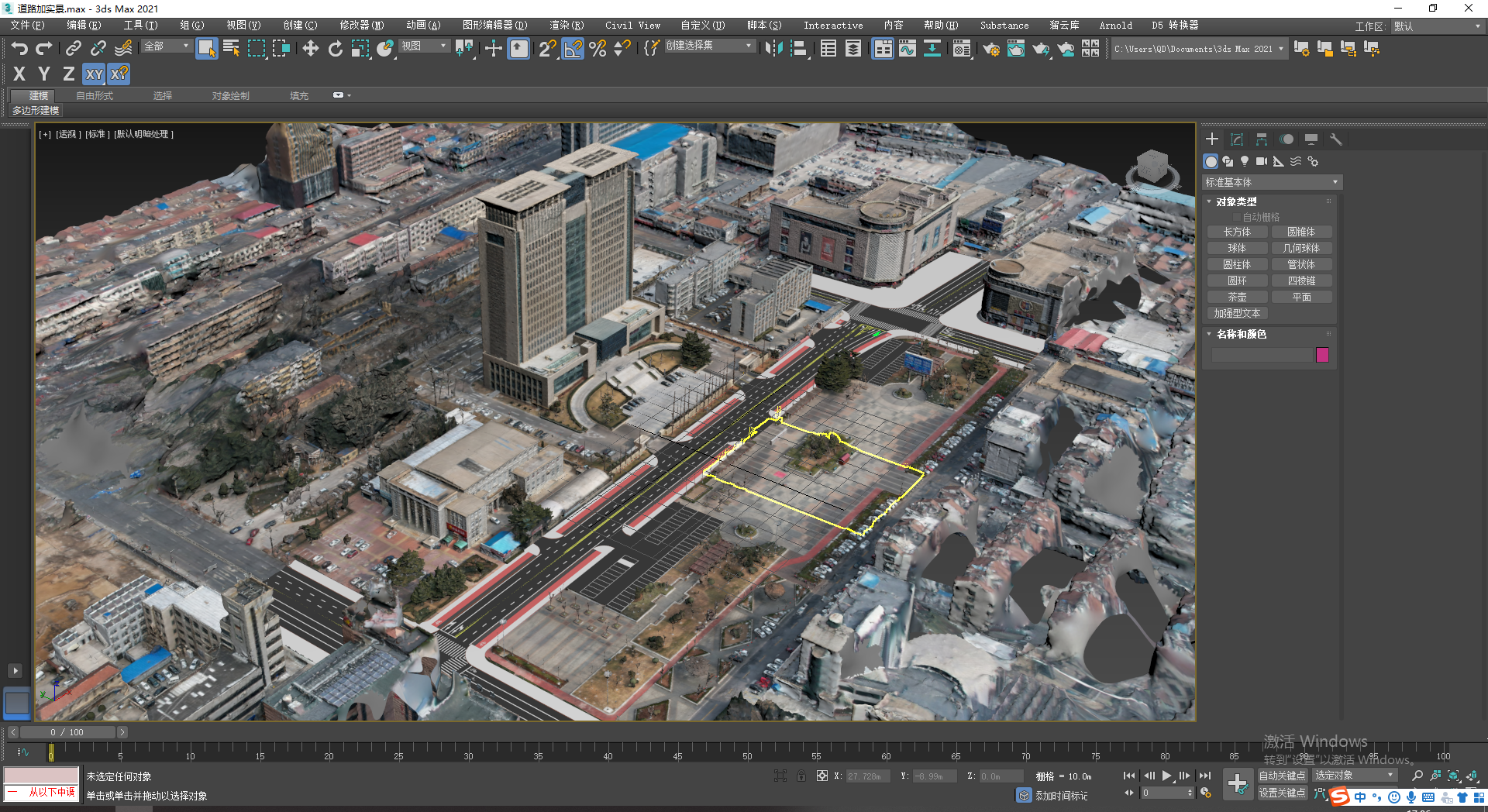Click the Undo arrow icon

pyautogui.click(x=19, y=49)
